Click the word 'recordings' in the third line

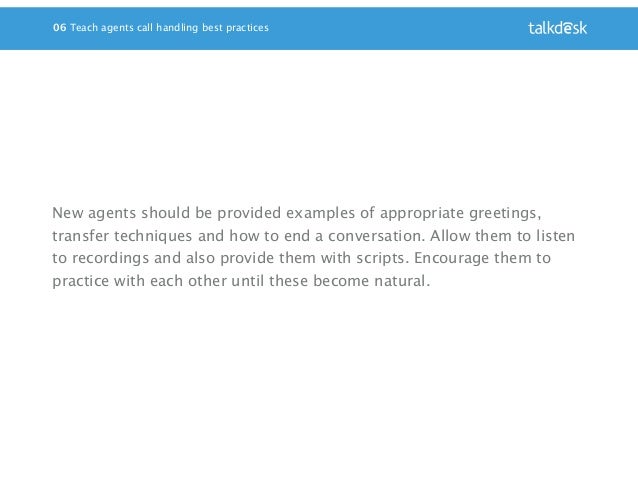coord(110,258)
